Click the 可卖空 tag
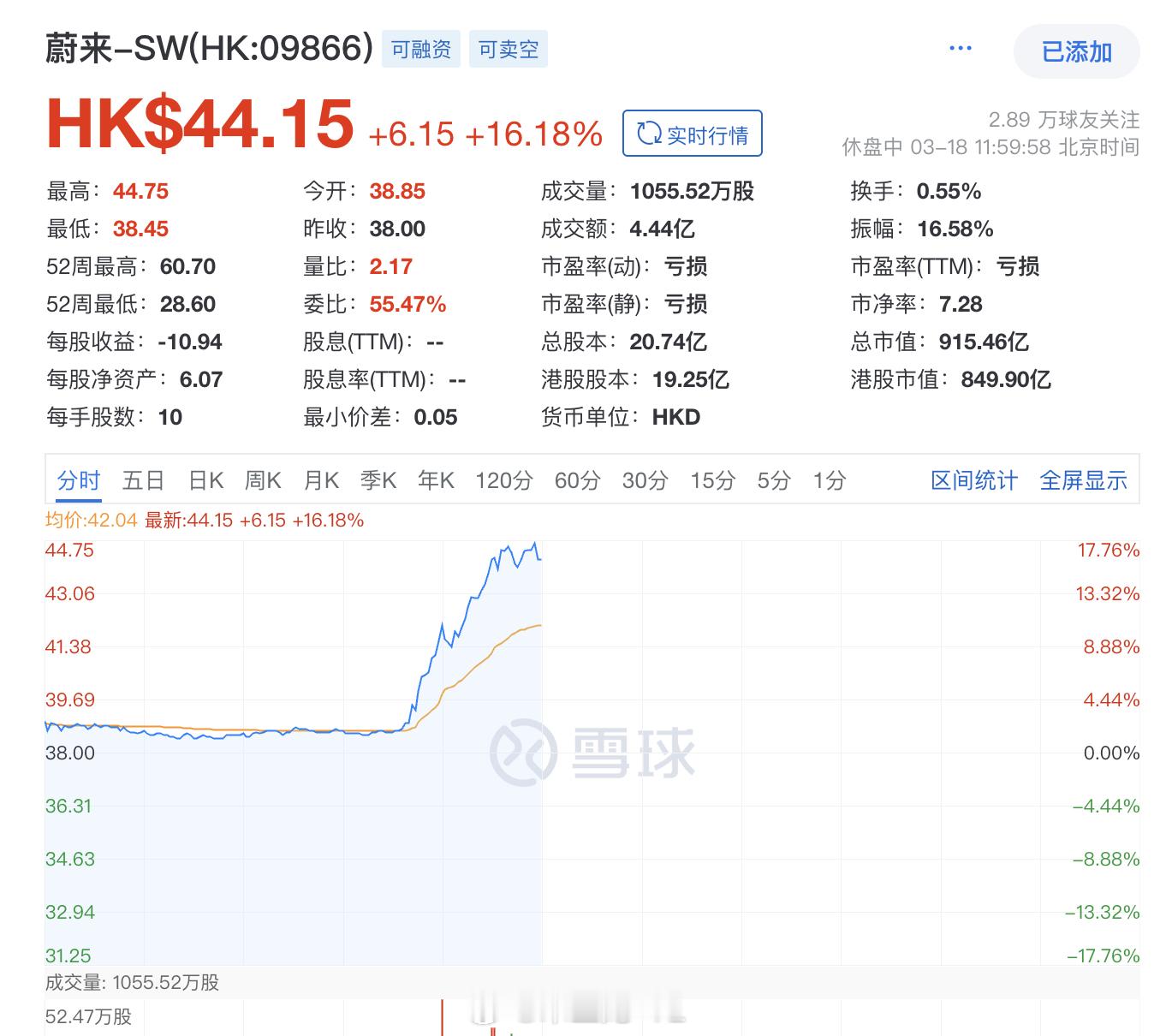 click(509, 50)
